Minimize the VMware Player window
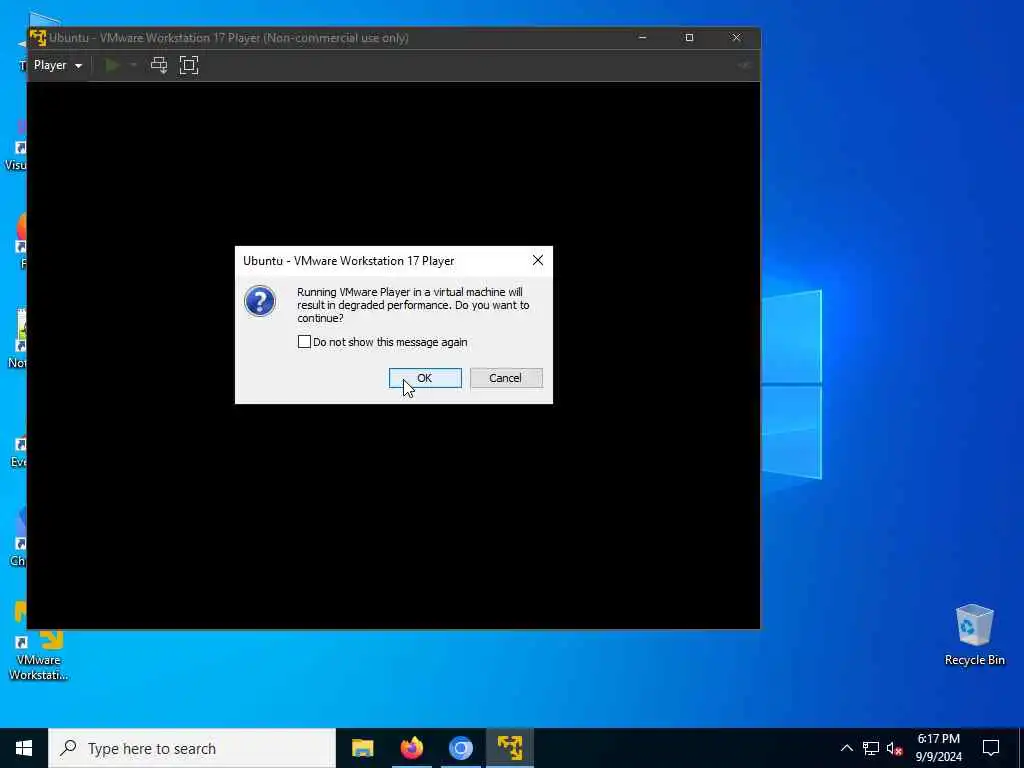 tap(643, 38)
